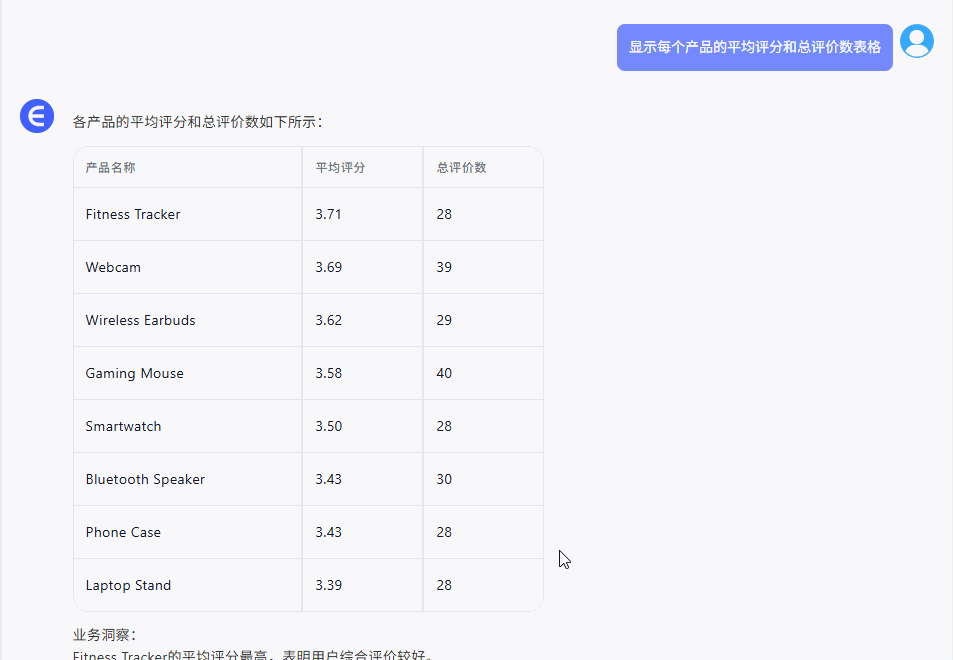The height and width of the screenshot is (660, 953).
Task: Click the 产品名称 column header
Action: point(188,167)
